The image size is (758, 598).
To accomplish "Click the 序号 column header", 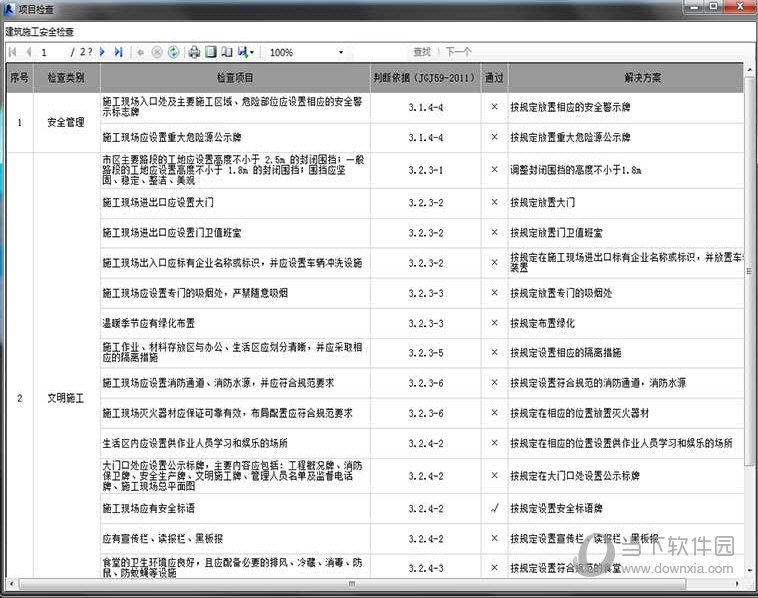I will tap(19, 78).
